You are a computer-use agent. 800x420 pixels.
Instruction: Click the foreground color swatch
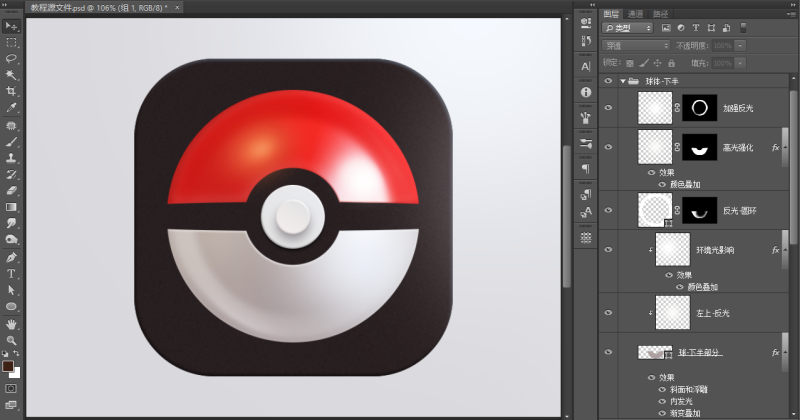8,366
